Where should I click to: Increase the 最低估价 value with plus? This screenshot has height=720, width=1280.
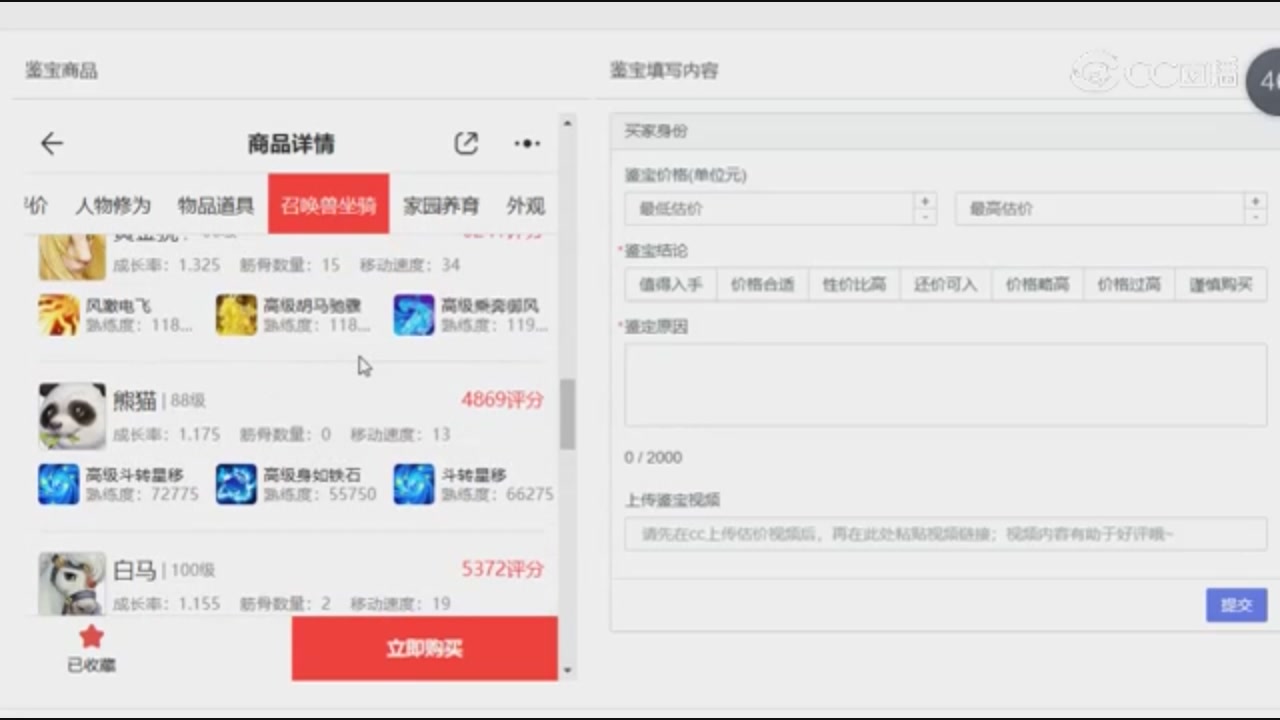925,201
